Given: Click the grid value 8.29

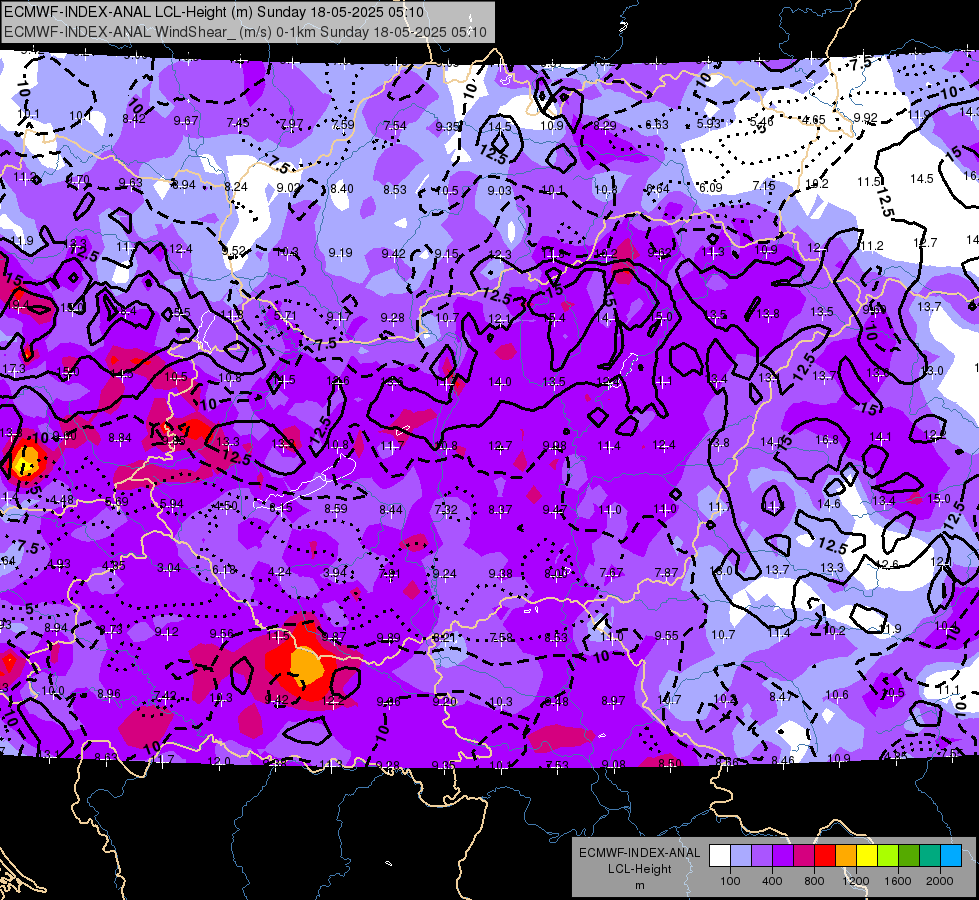Looking at the screenshot, I should tap(604, 126).
